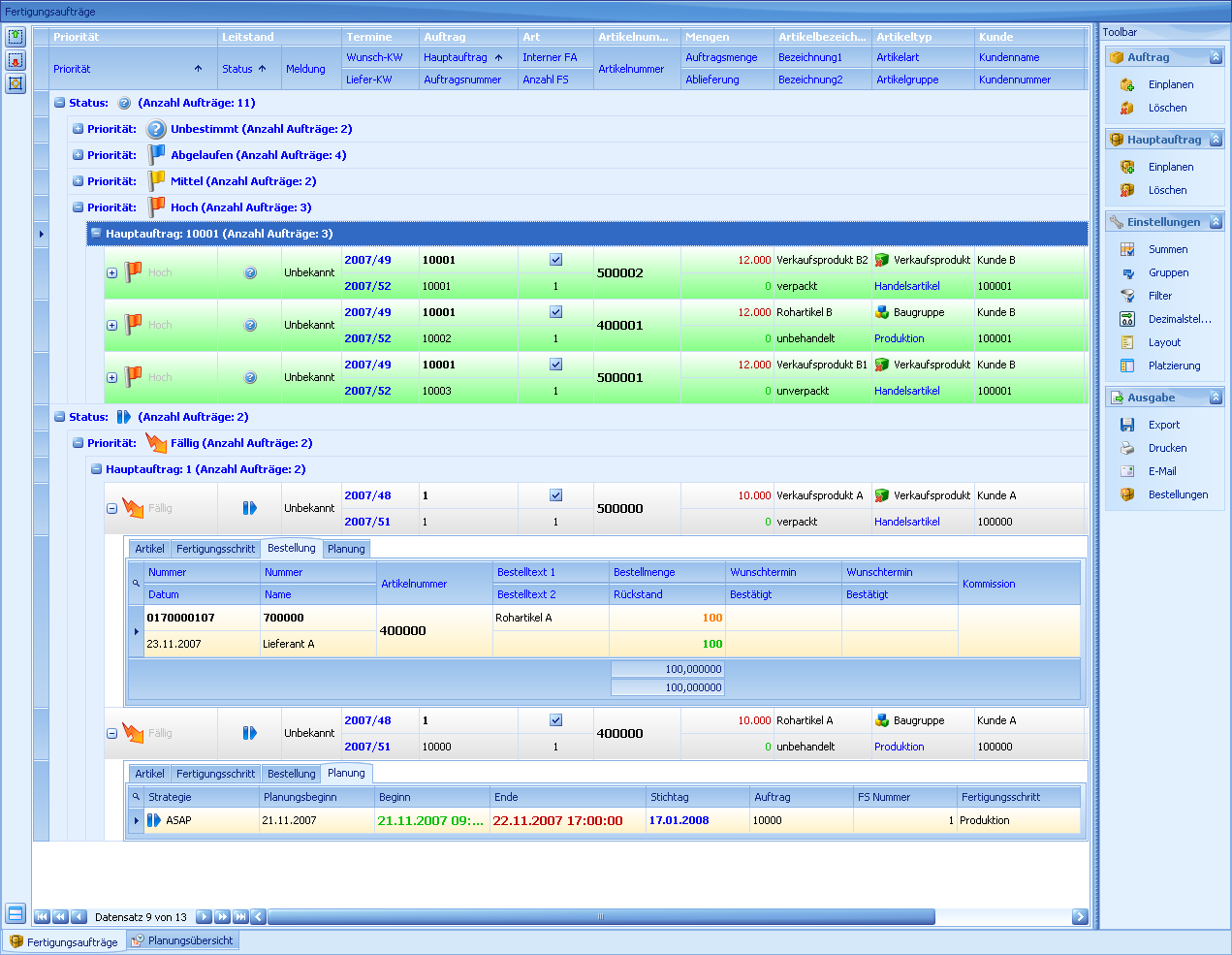Open the Fertigungsschritt tab for article 500000
The width and height of the screenshot is (1232, 955).
point(215,549)
